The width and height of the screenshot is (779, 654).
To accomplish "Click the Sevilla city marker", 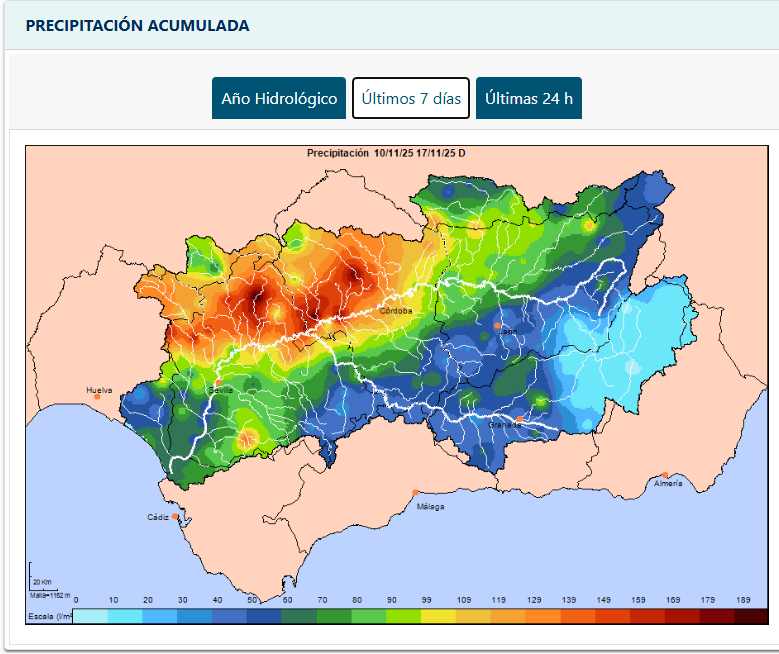I will 219,382.
